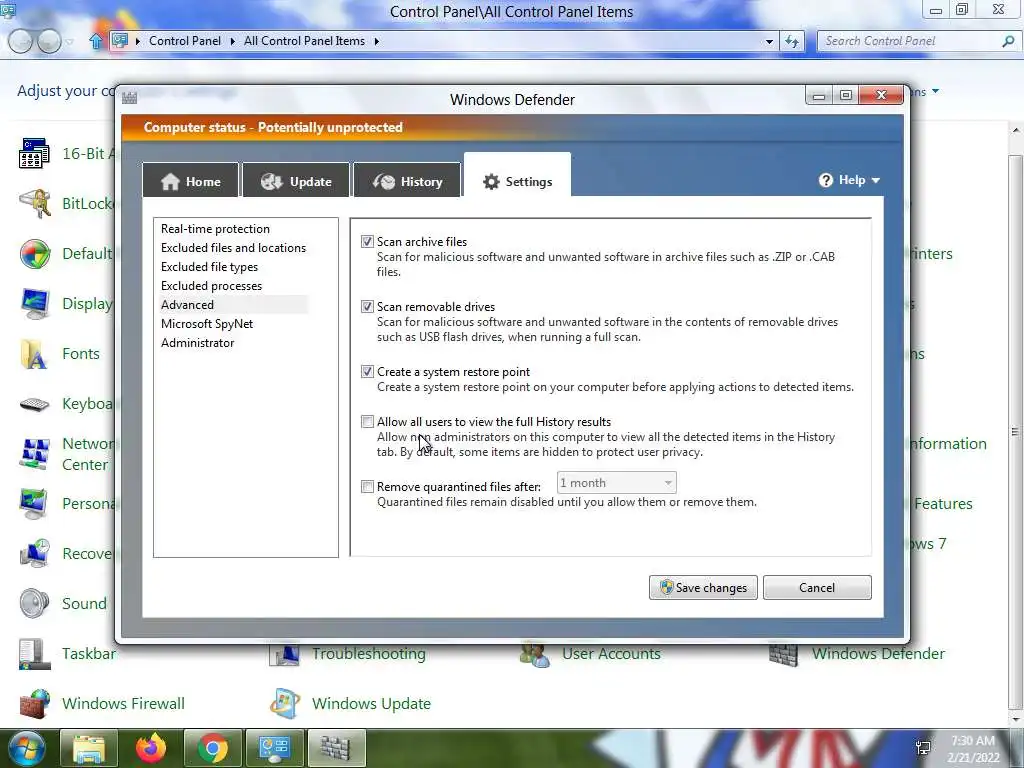Screen dimensions: 1024x768
Task: Open Excluded processes settings
Action: [211, 285]
